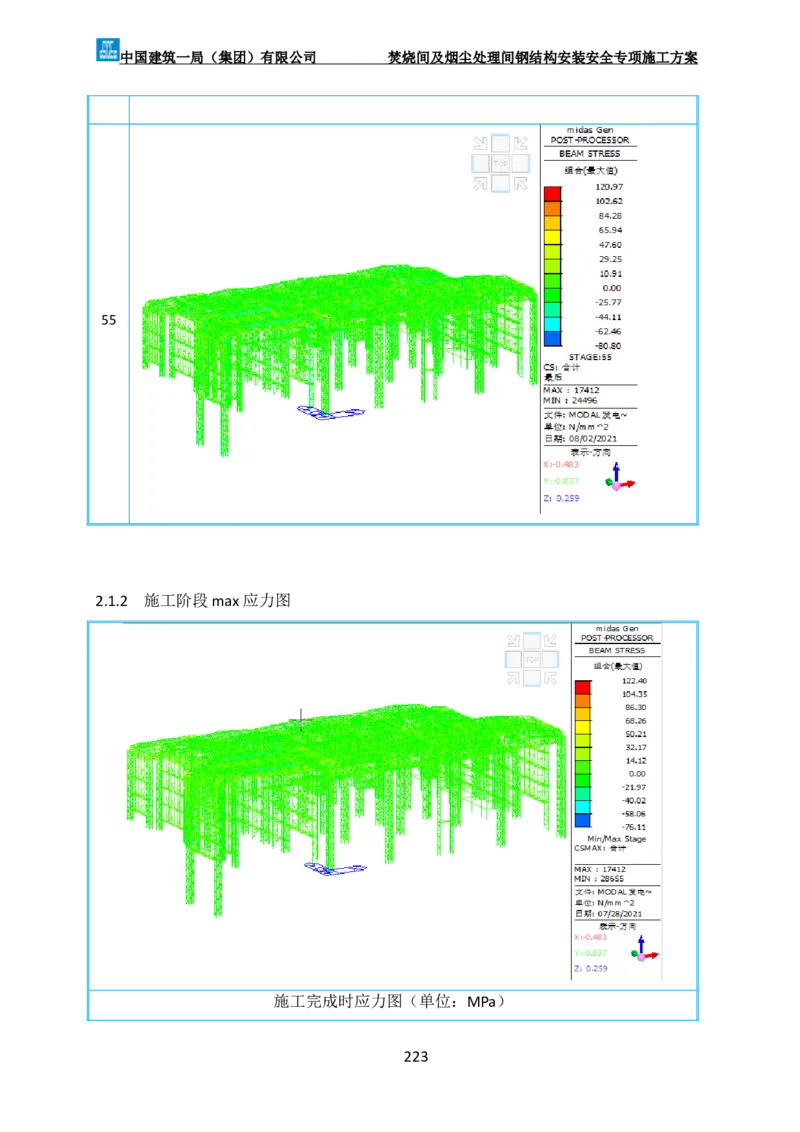Click TOP view button in upper stress plot
Screen dimensions: 800x1132
pyautogui.click(x=500, y=162)
